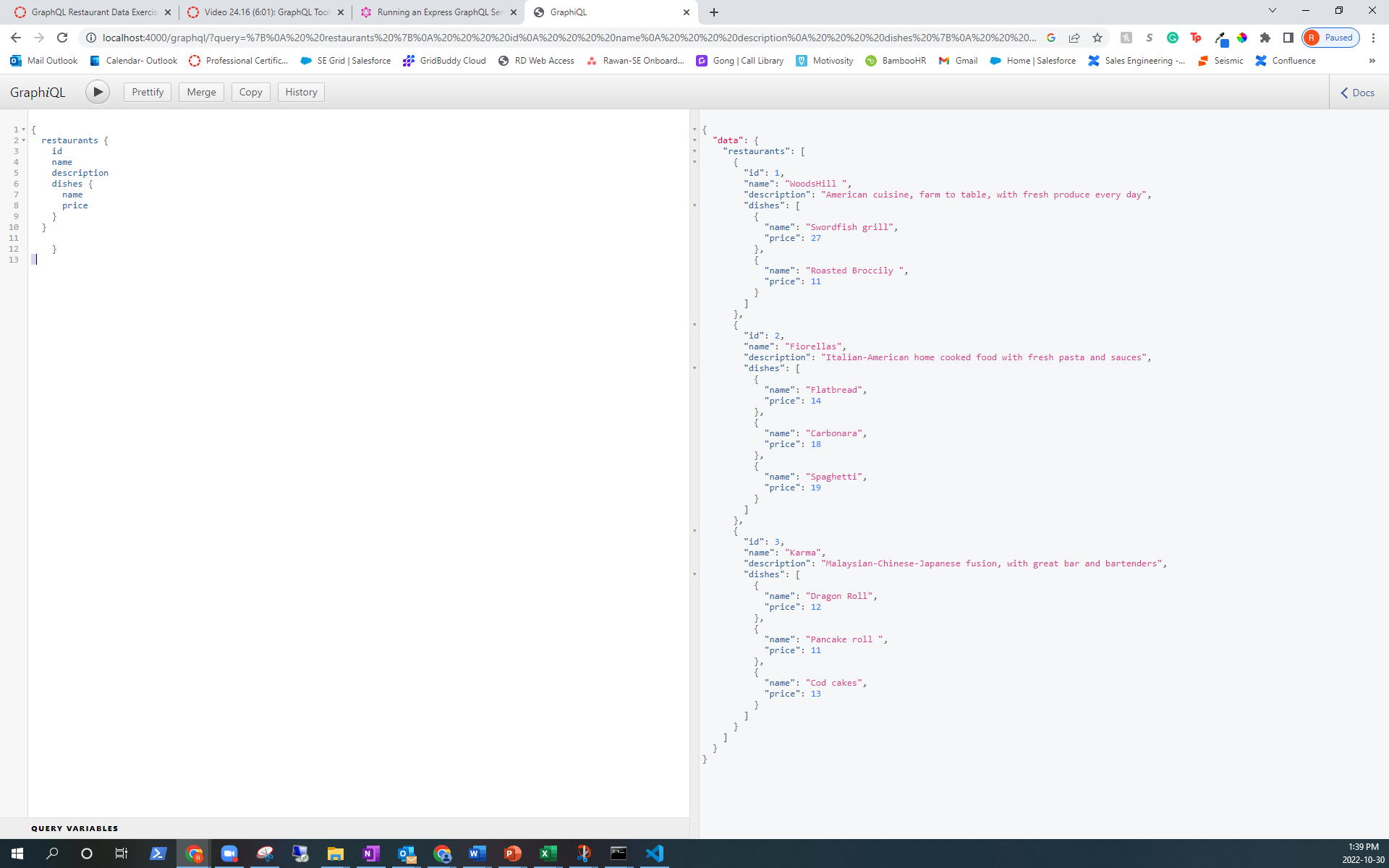Click the Merge button
Viewport: 1389px width, 868px height.
[201, 92]
